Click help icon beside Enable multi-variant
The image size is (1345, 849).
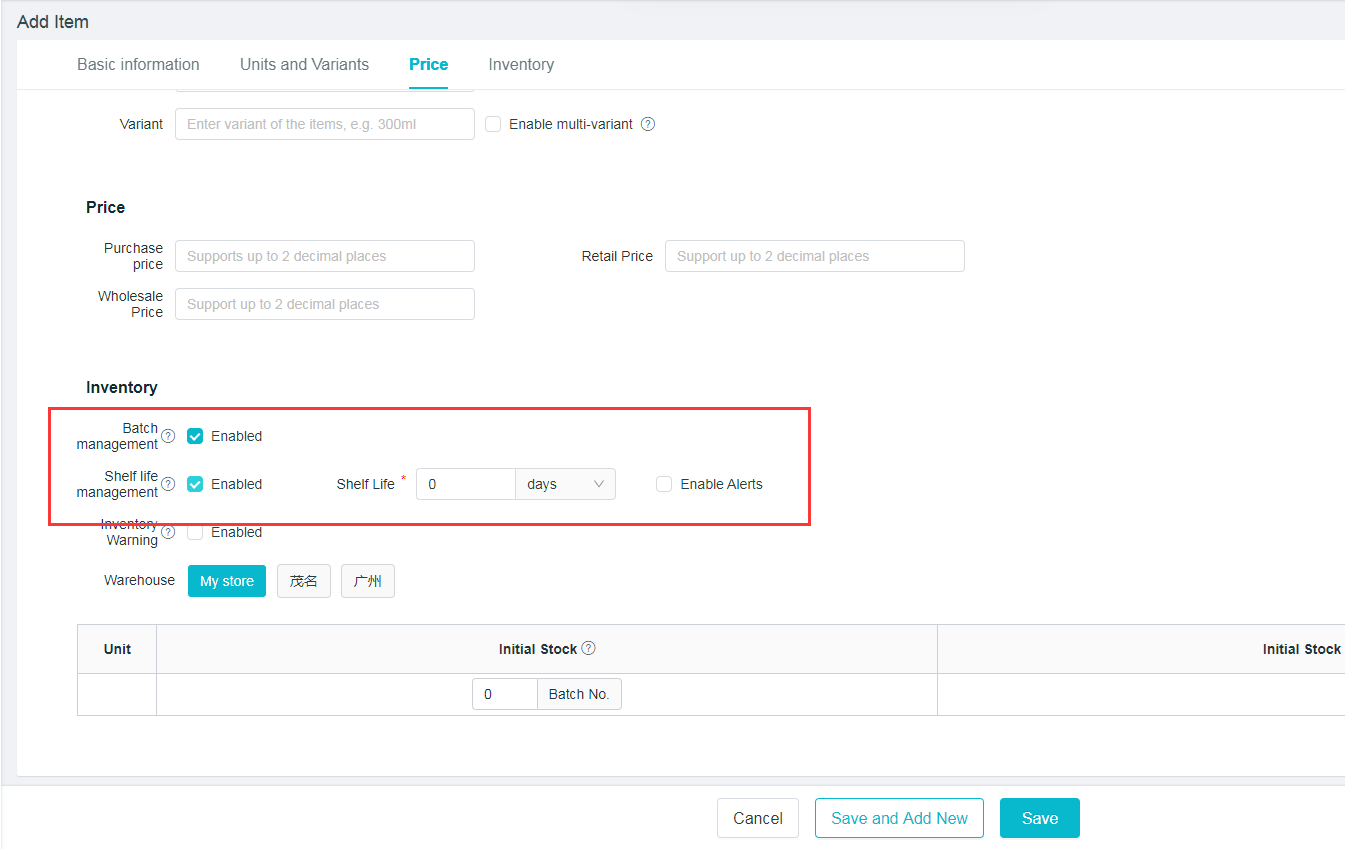point(648,124)
